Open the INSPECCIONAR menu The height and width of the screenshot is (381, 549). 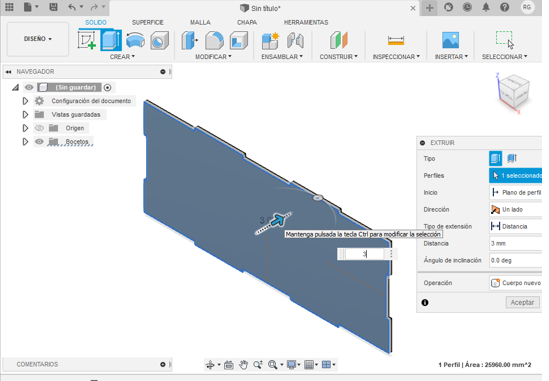click(x=396, y=57)
